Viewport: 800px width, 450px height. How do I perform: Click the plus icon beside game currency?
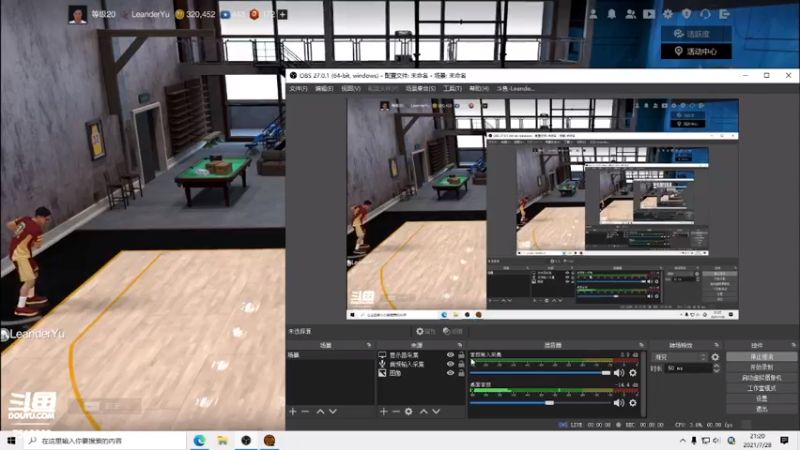tap(283, 14)
